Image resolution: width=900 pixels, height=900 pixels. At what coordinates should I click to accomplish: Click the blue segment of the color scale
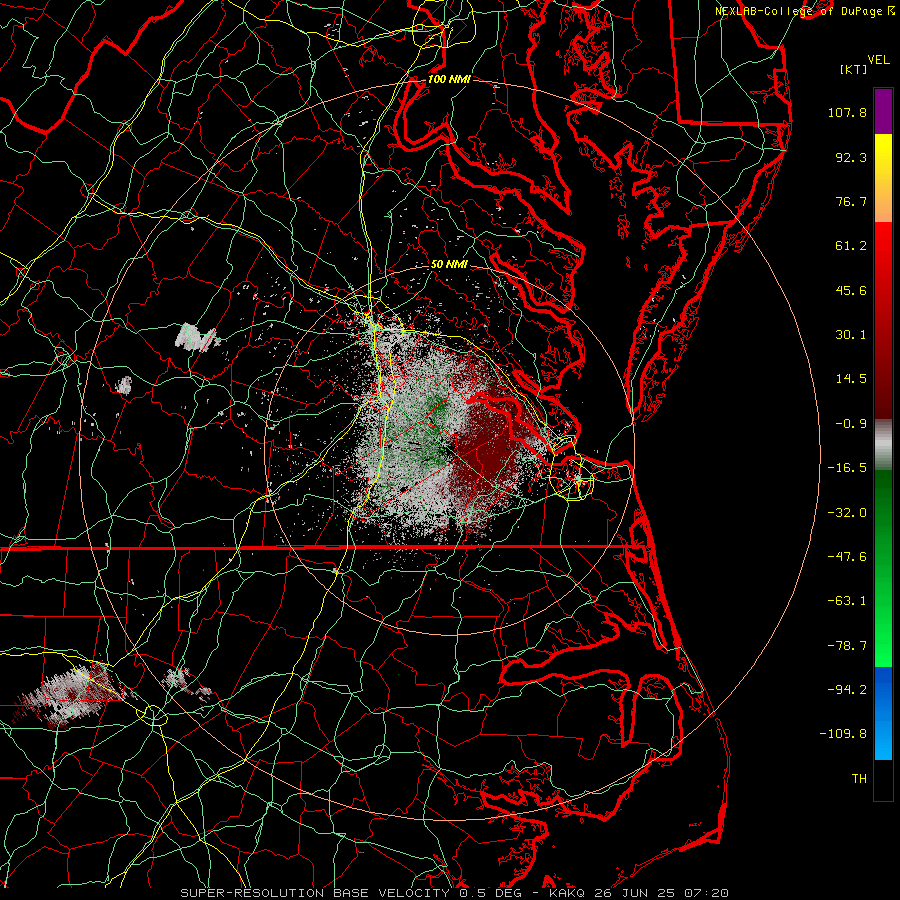click(883, 713)
